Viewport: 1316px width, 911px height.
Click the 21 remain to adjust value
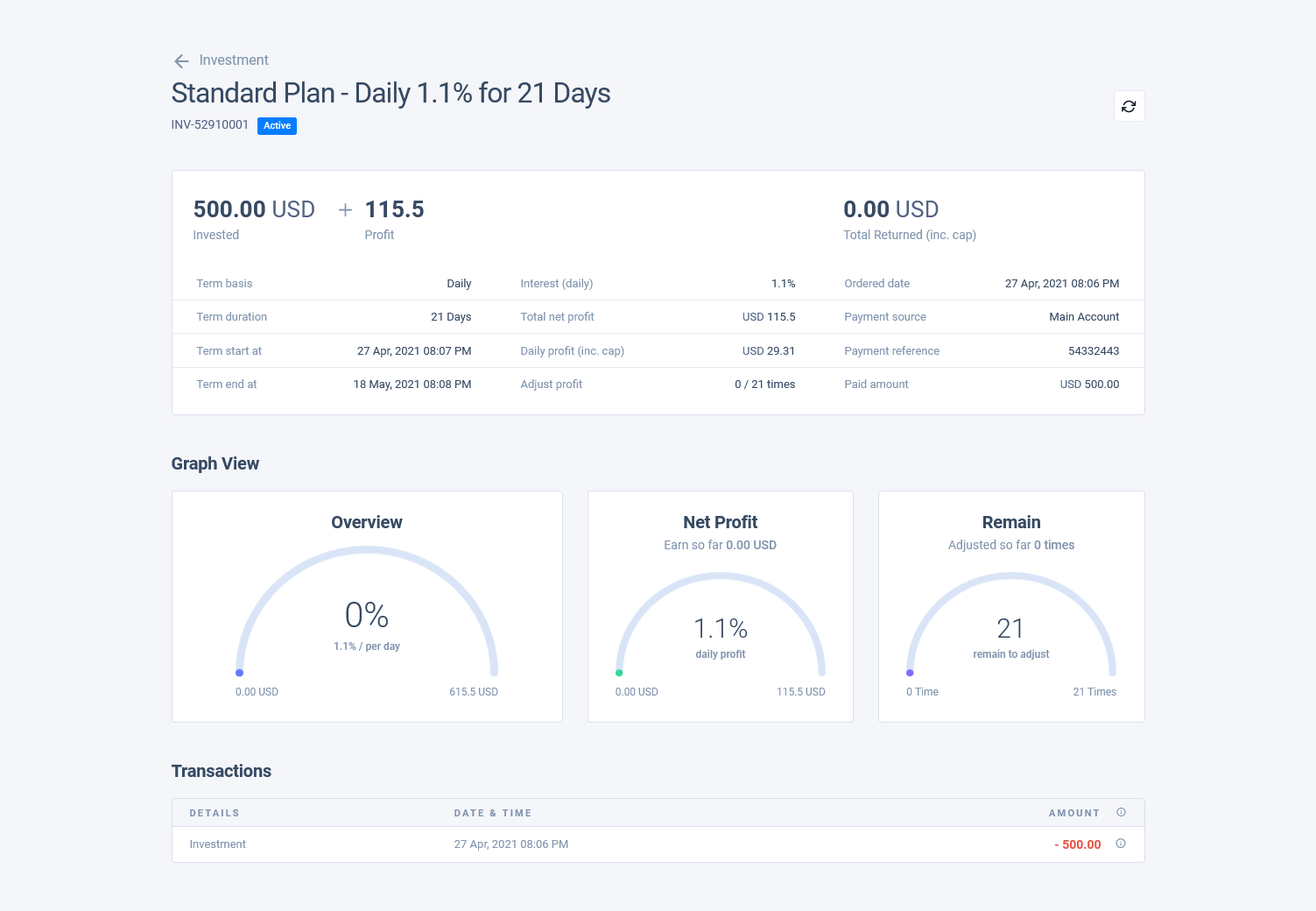click(1010, 628)
